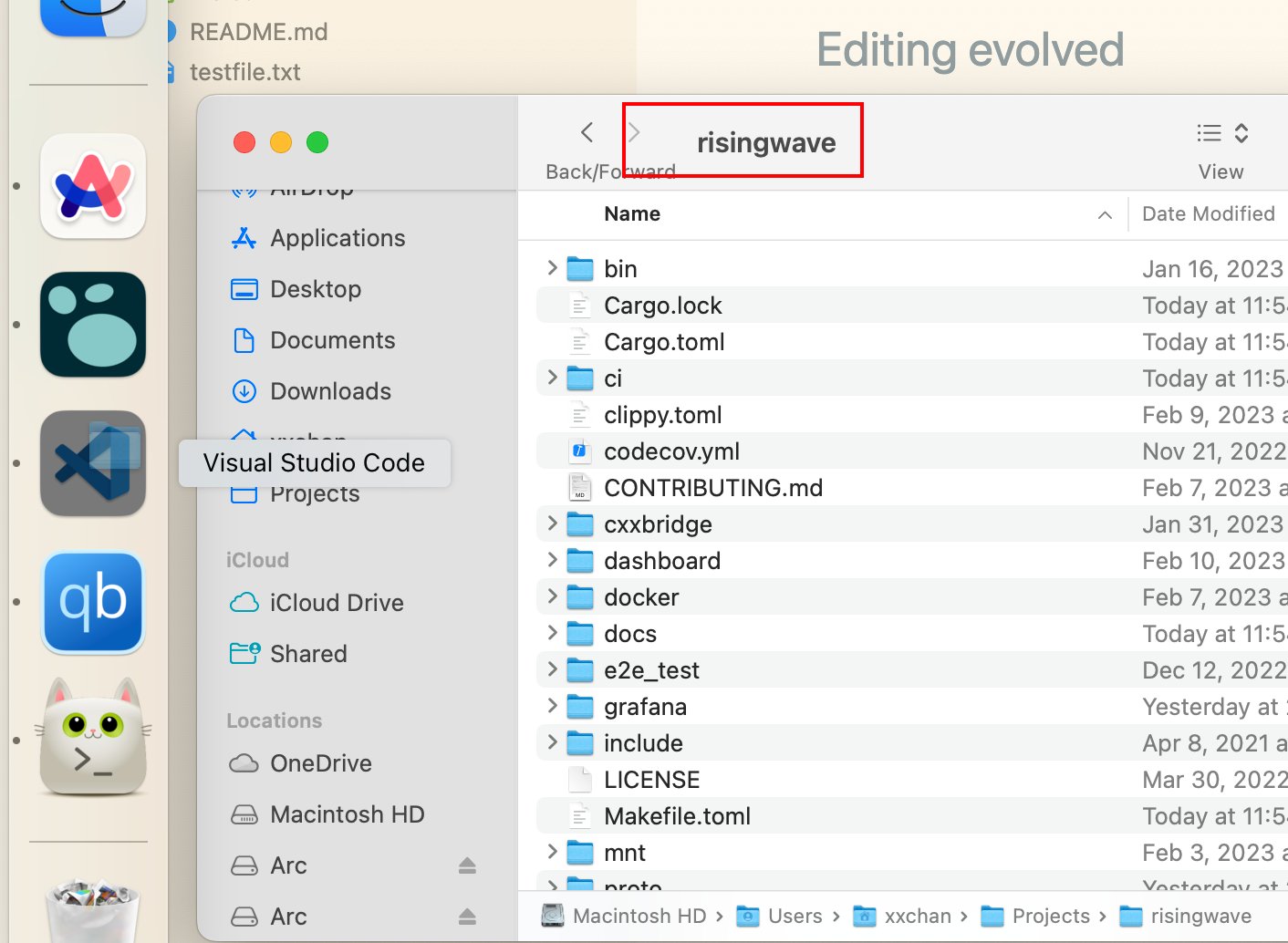This screenshot has width=1288, height=943.
Task: Open Arc browser from the Dock
Action: tap(91, 186)
